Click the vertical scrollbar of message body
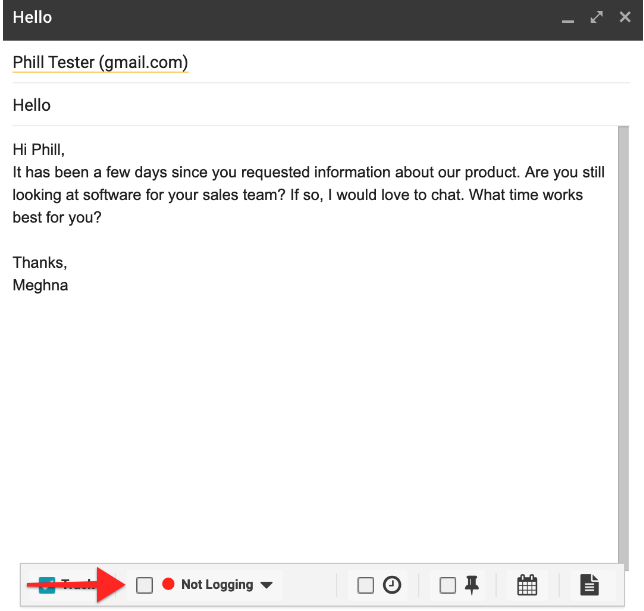This screenshot has height=611, width=644. tap(623, 347)
